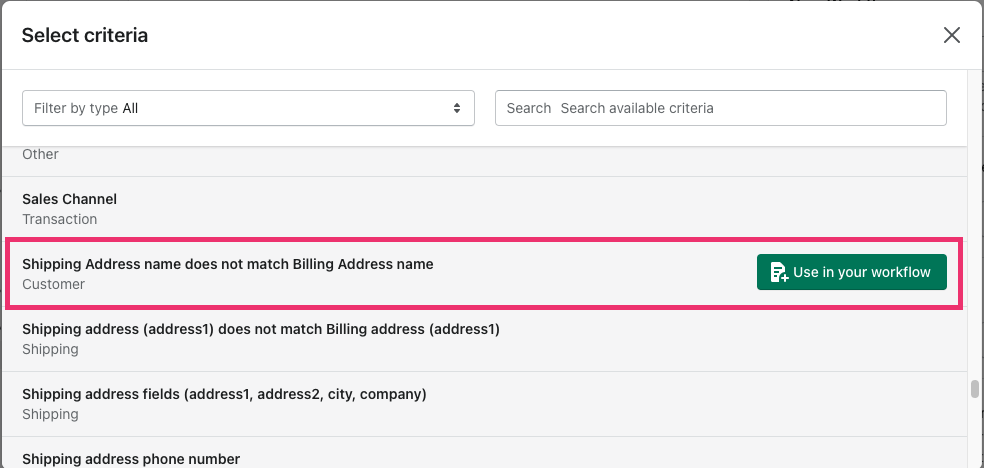Select Shipping Address name does not match Billing row
Viewport: 984px width, 468px height.
(x=484, y=274)
